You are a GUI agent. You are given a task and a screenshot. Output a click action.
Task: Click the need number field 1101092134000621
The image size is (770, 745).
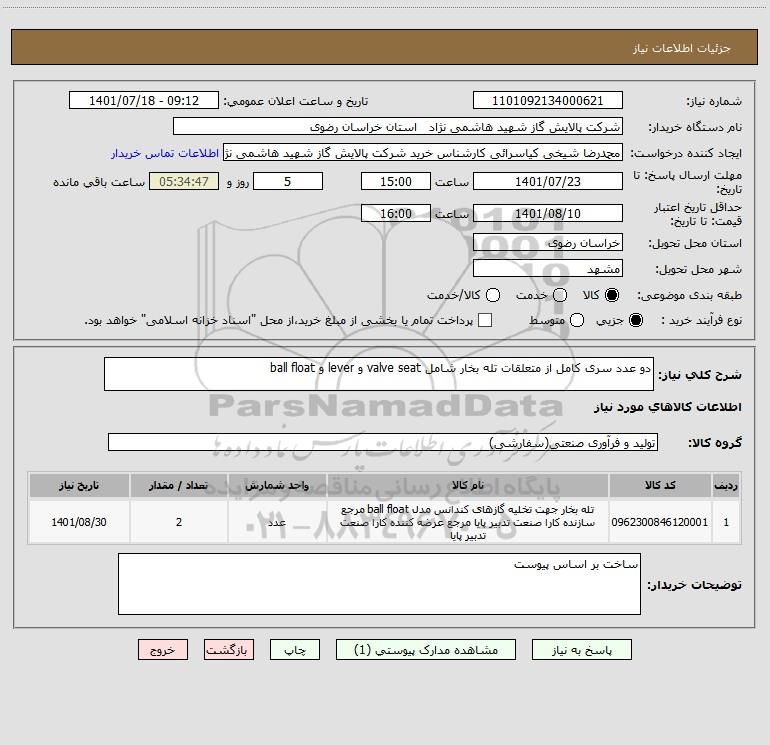(548, 101)
